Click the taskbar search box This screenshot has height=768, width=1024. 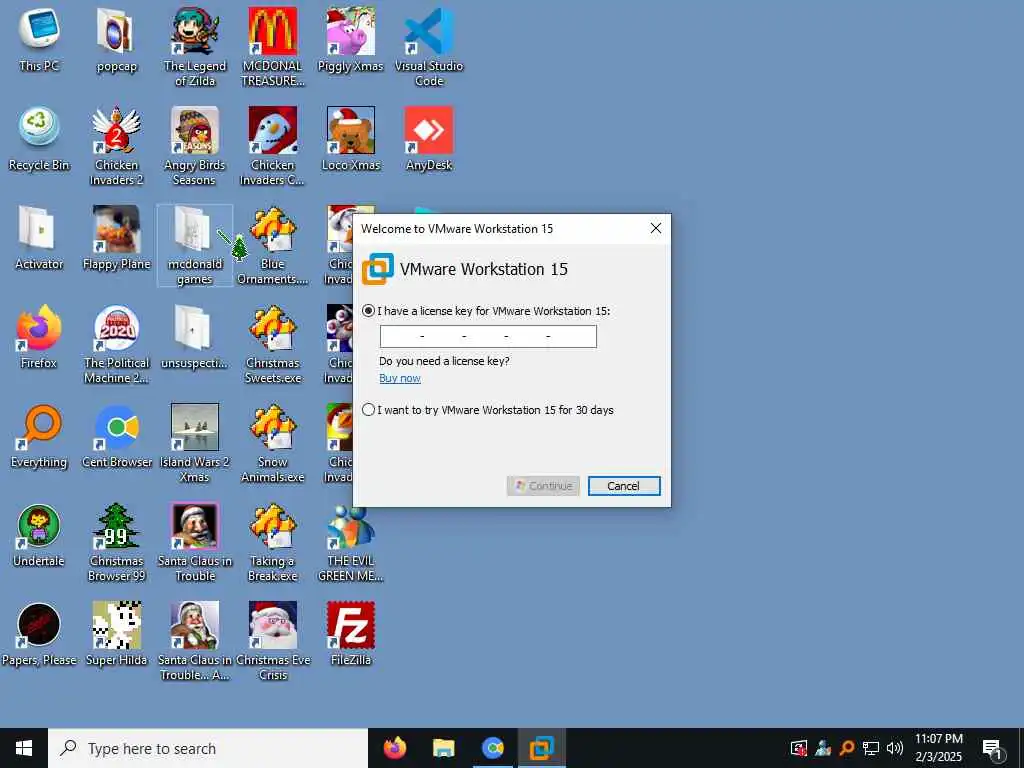[208, 748]
